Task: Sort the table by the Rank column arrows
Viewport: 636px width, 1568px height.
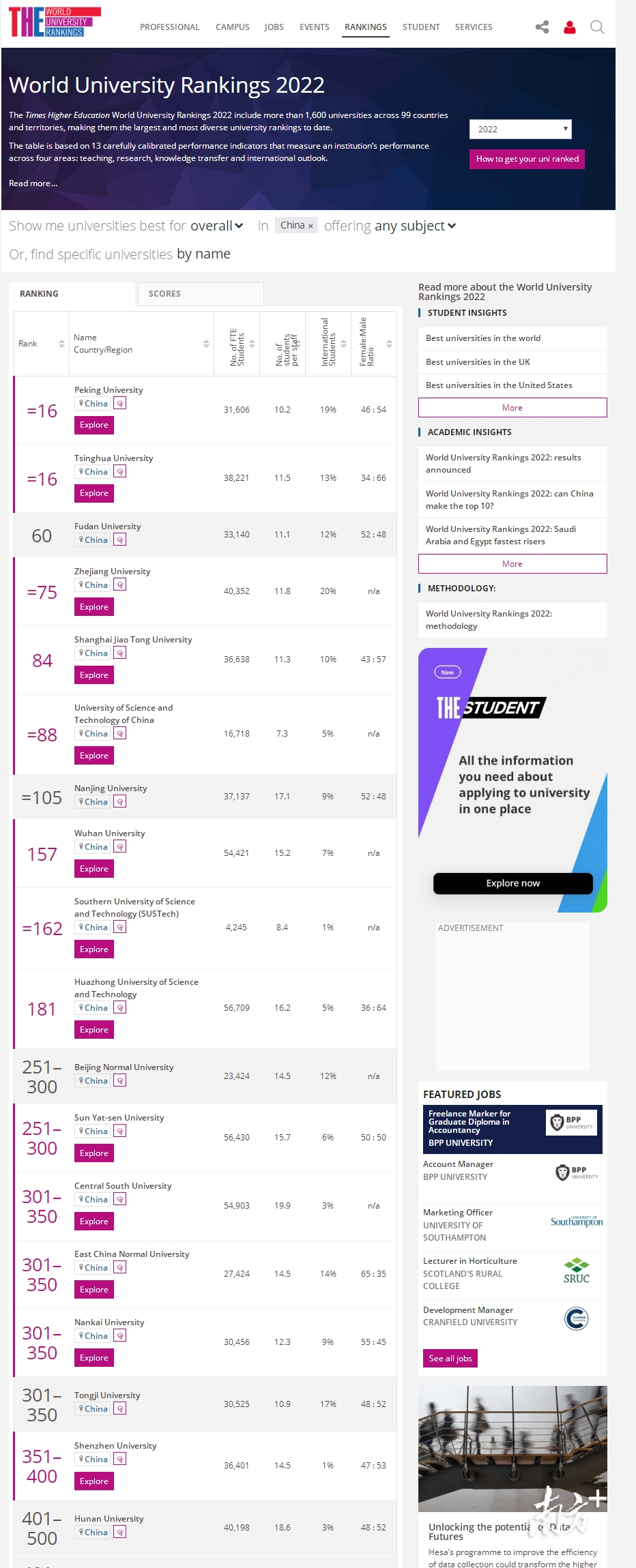Action: (x=61, y=344)
